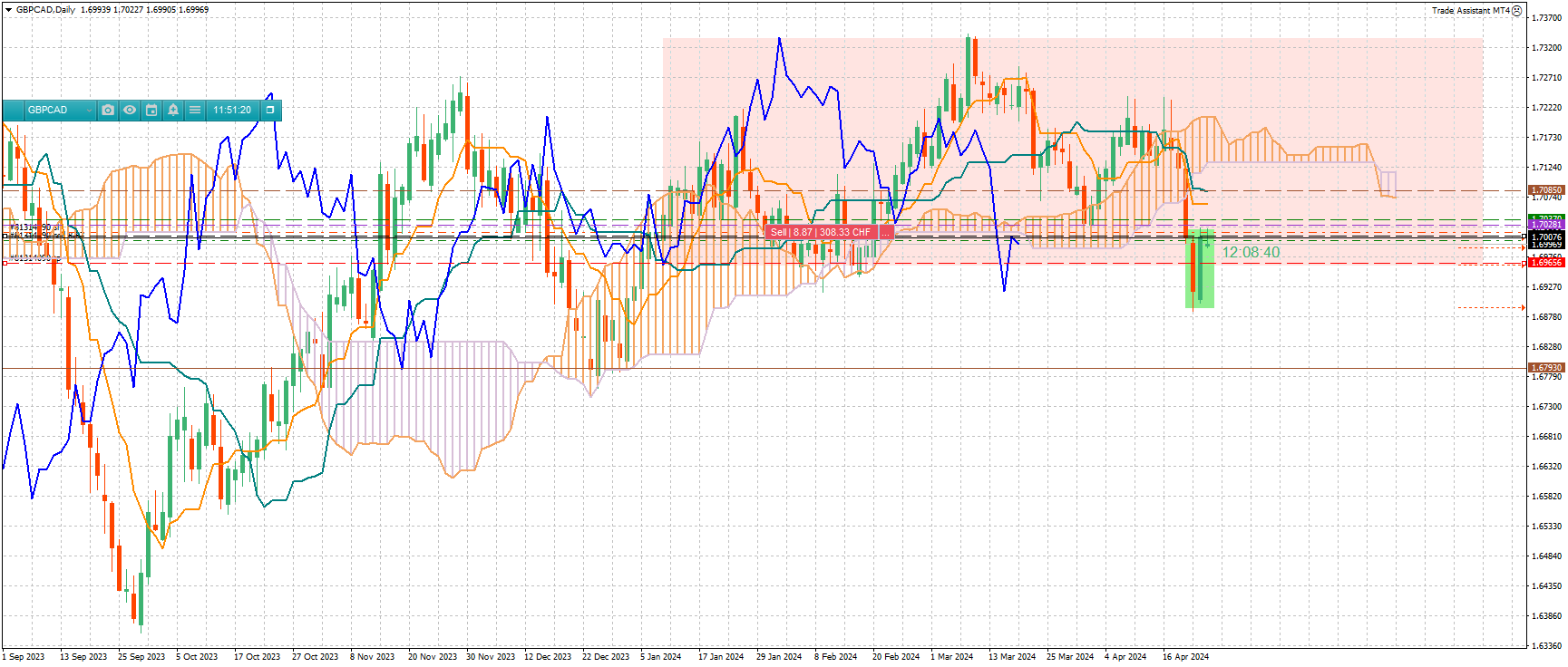
Task: Take a chart screenshot with the camera icon
Action: click(108, 110)
